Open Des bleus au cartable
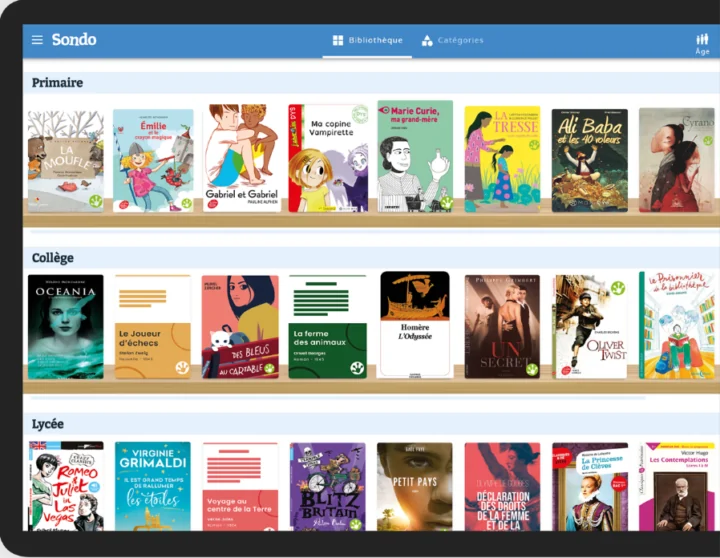 (x=240, y=327)
